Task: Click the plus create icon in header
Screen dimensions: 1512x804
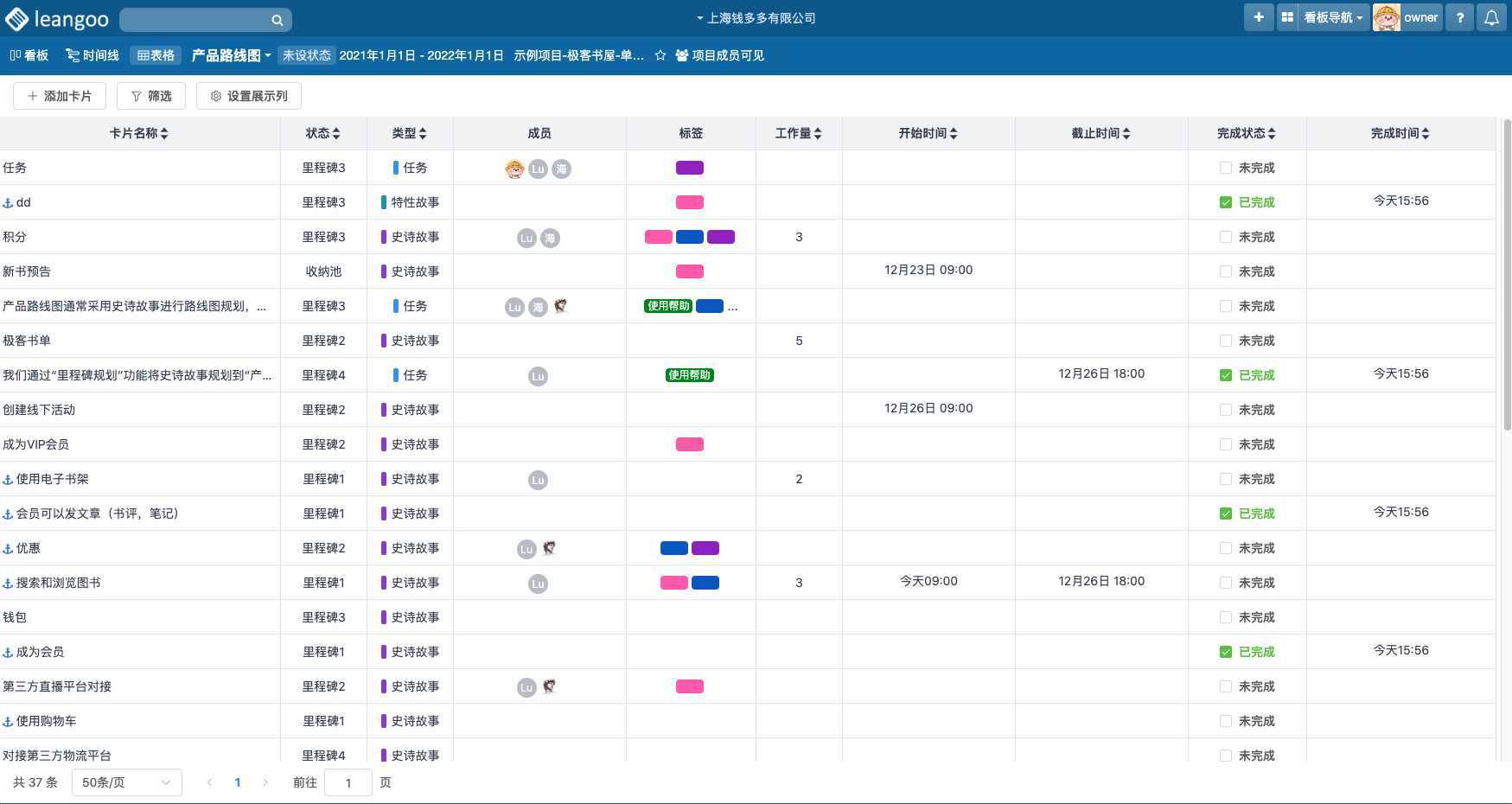Action: point(1259,17)
